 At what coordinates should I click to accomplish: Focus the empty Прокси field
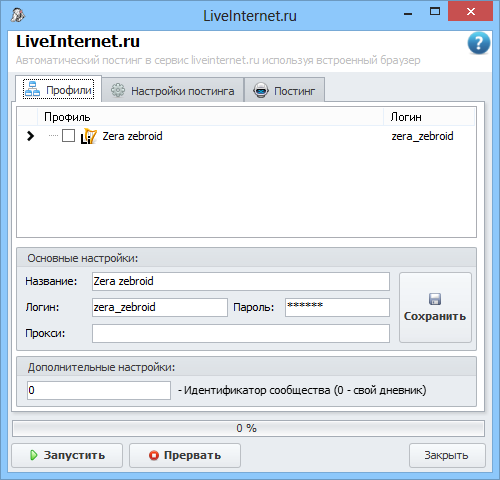pyautogui.click(x=241, y=333)
